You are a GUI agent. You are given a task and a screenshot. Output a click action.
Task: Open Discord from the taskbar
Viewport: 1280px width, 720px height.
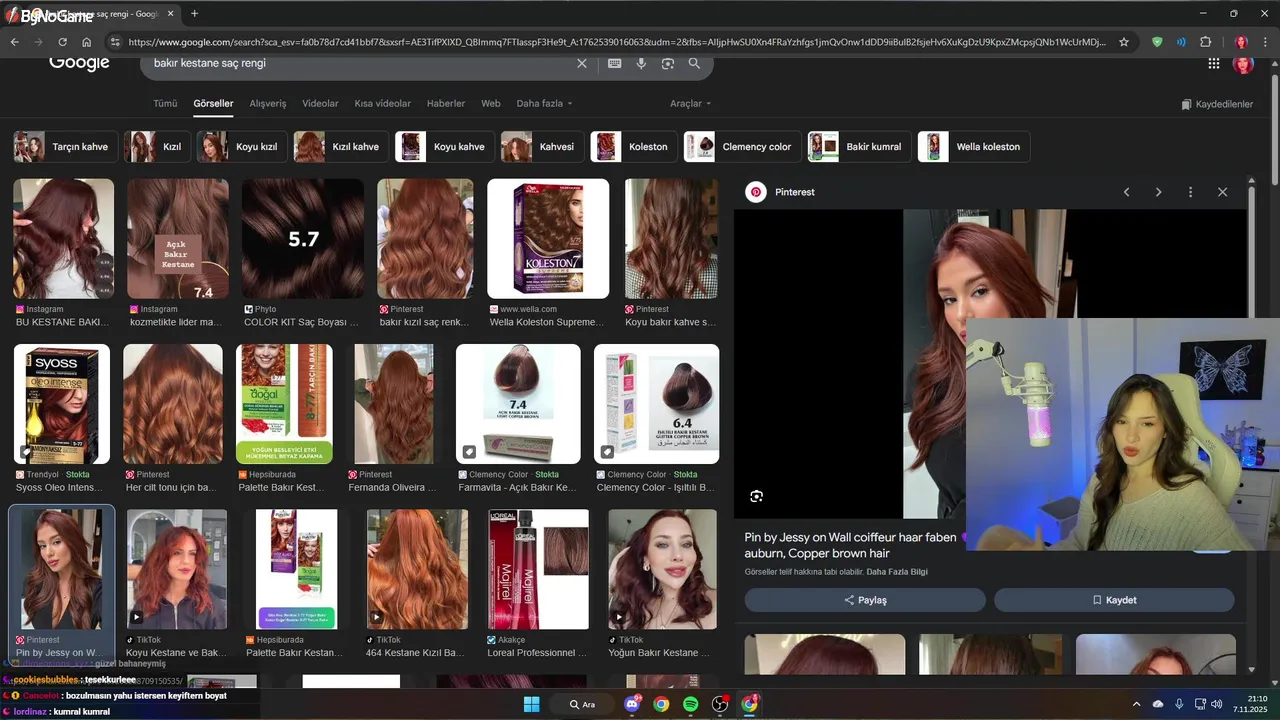(632, 704)
